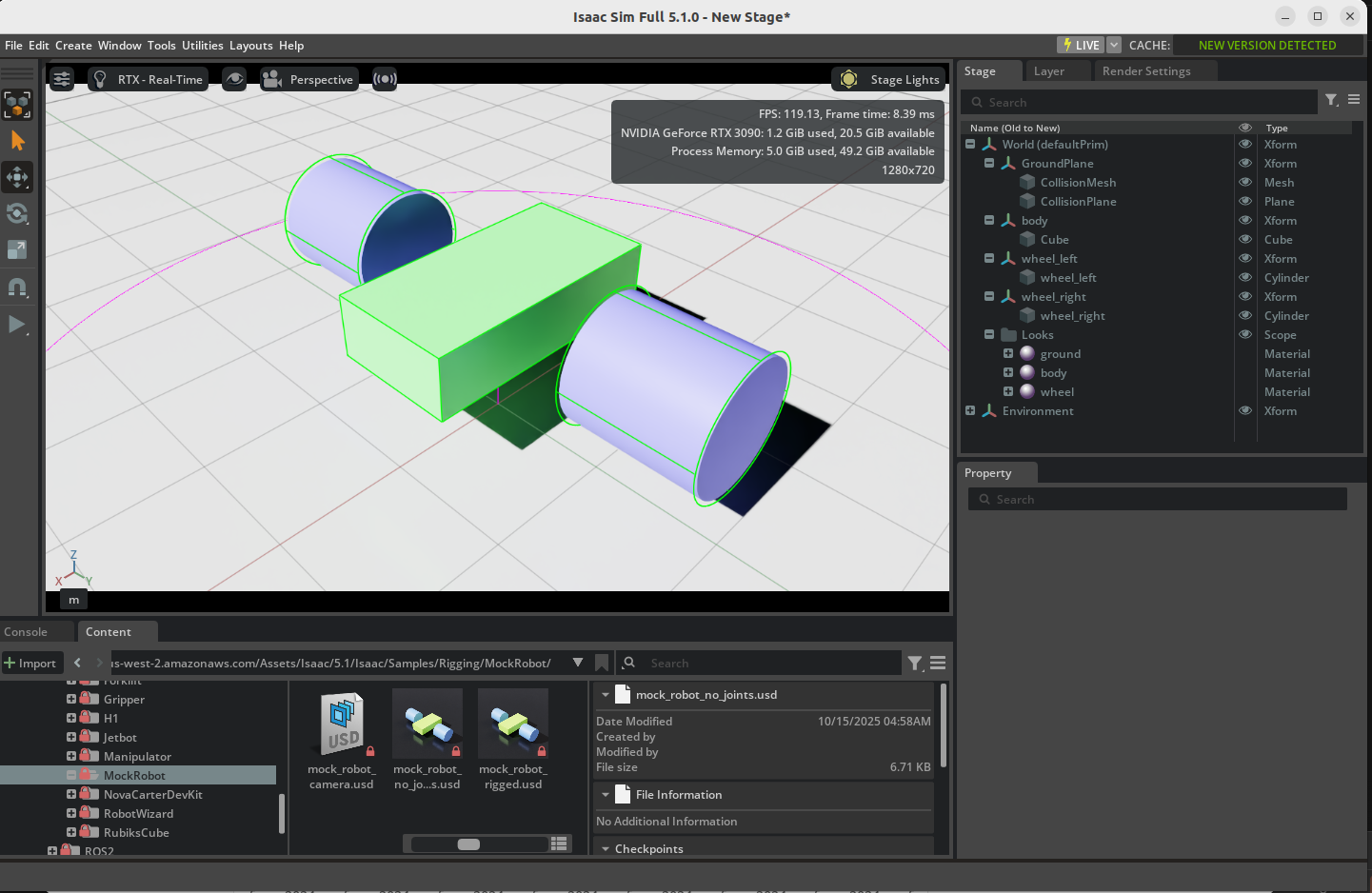The image size is (1372, 893).
Task: Open the Tools menu
Action: 161,45
